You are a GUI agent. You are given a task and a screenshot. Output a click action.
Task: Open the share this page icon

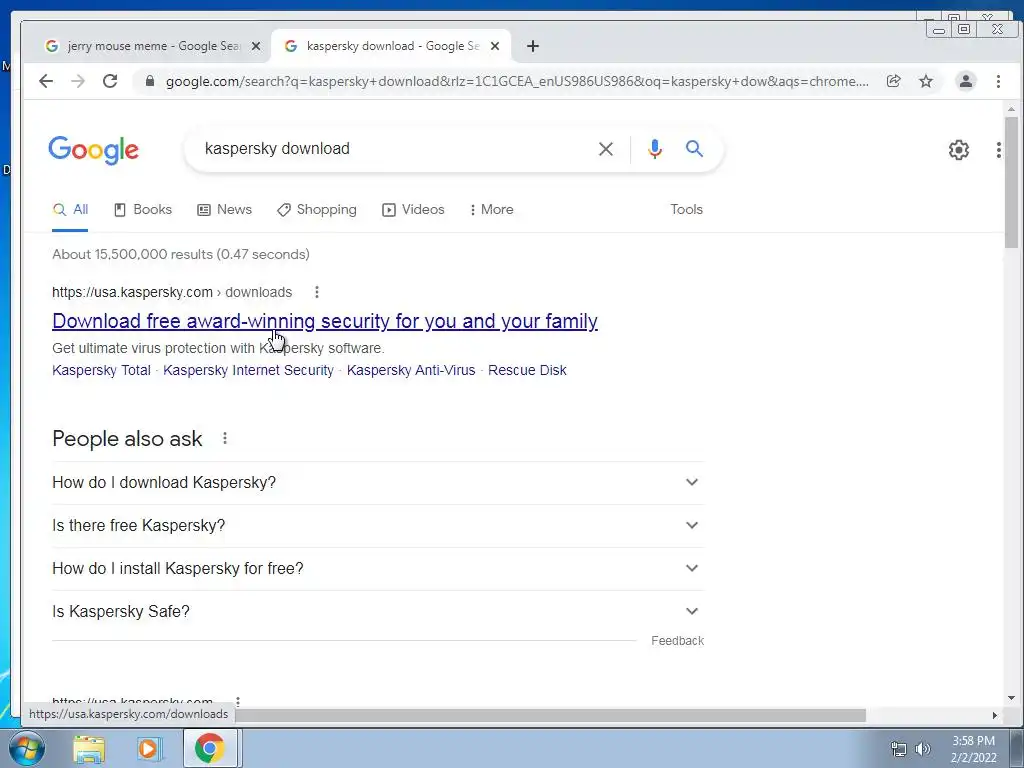point(893,81)
